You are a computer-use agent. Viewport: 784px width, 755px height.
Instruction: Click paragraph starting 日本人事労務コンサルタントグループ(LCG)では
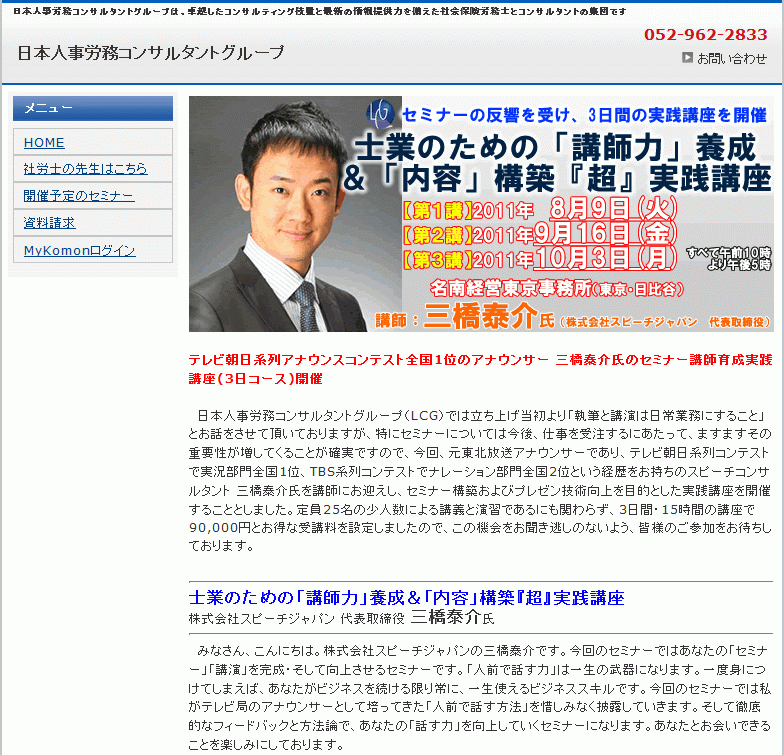point(480,480)
